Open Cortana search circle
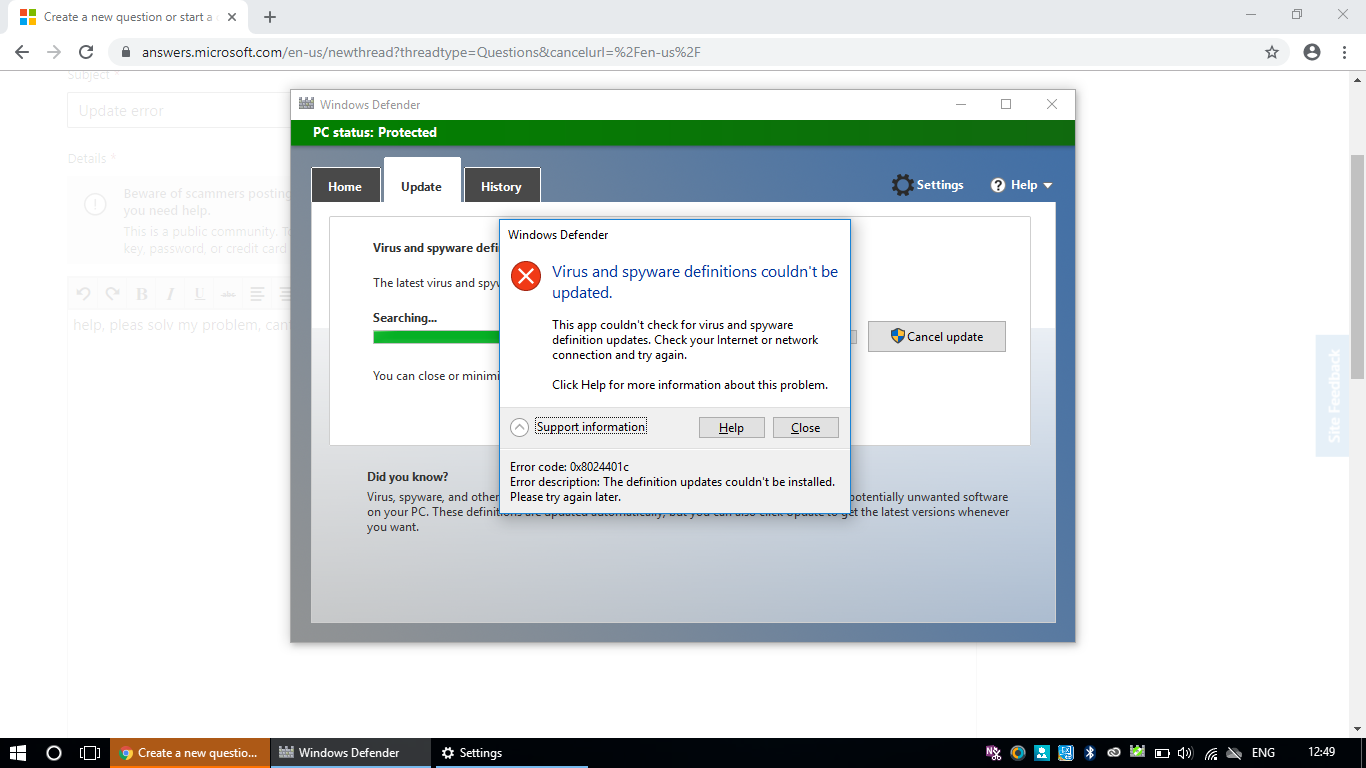This screenshot has width=1366, height=768. [54, 753]
